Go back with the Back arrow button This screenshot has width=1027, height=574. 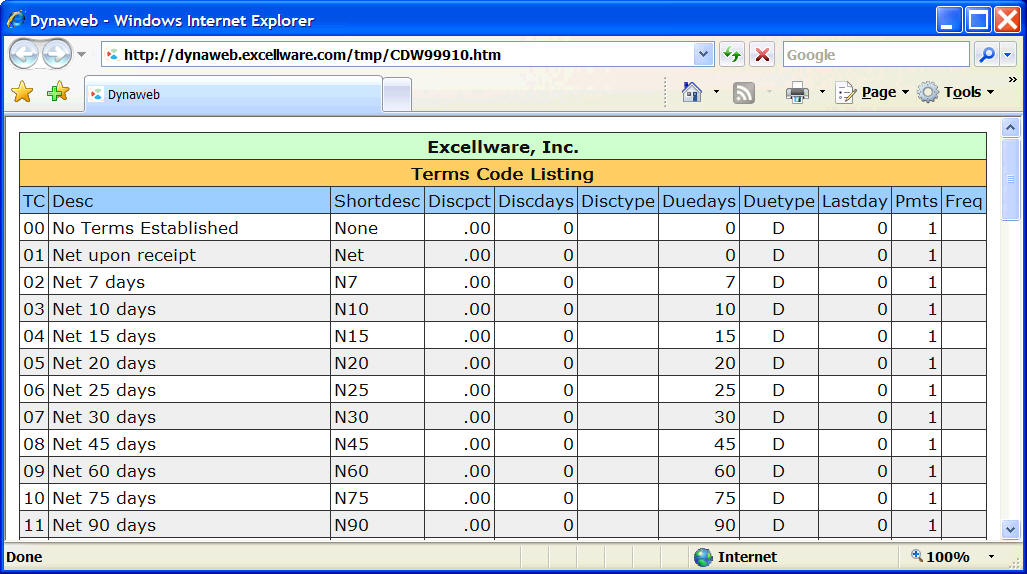(x=24, y=54)
